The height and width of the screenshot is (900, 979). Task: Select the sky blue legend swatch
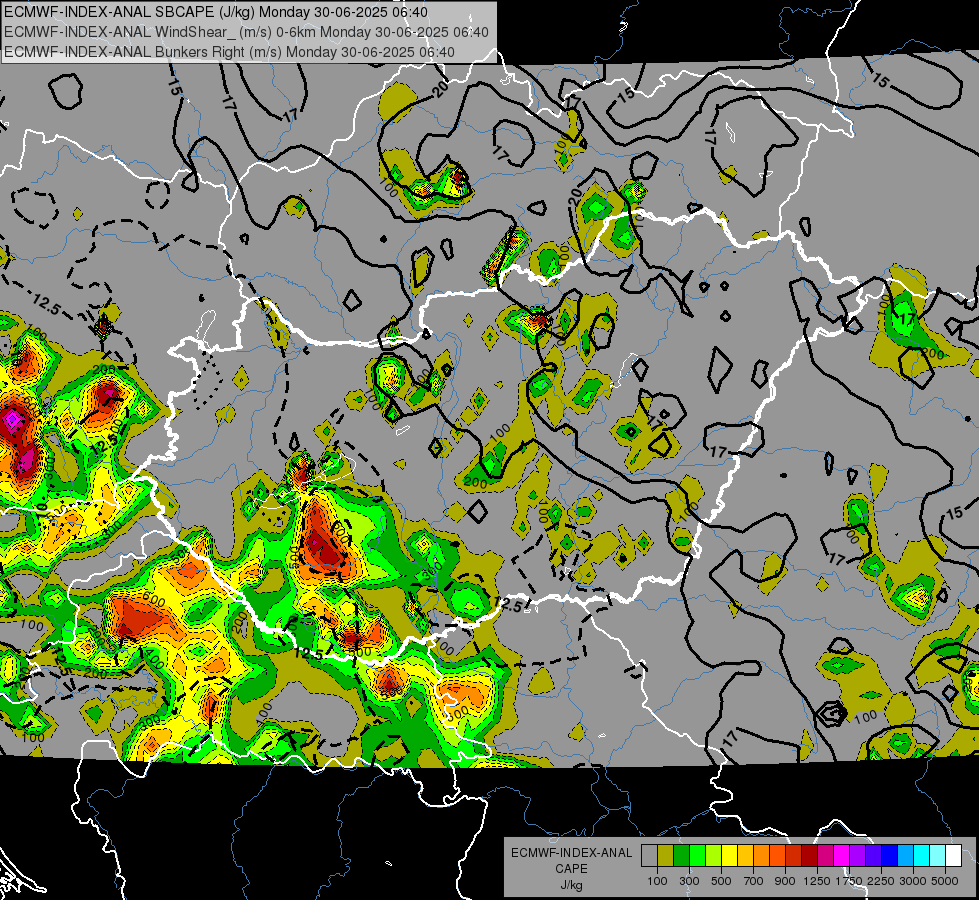click(x=905, y=856)
